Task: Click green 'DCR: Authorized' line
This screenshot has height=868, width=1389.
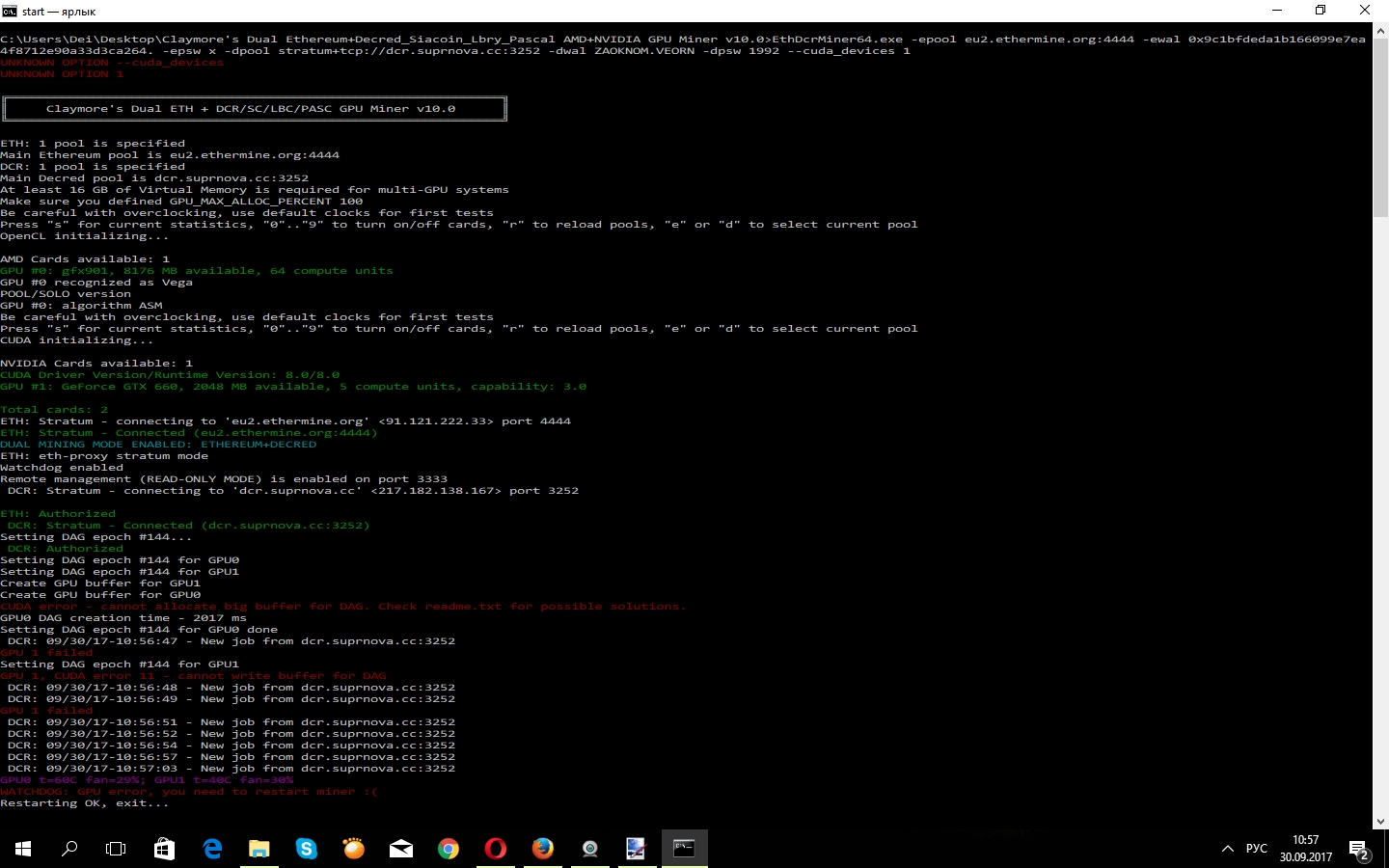Action: click(66, 549)
